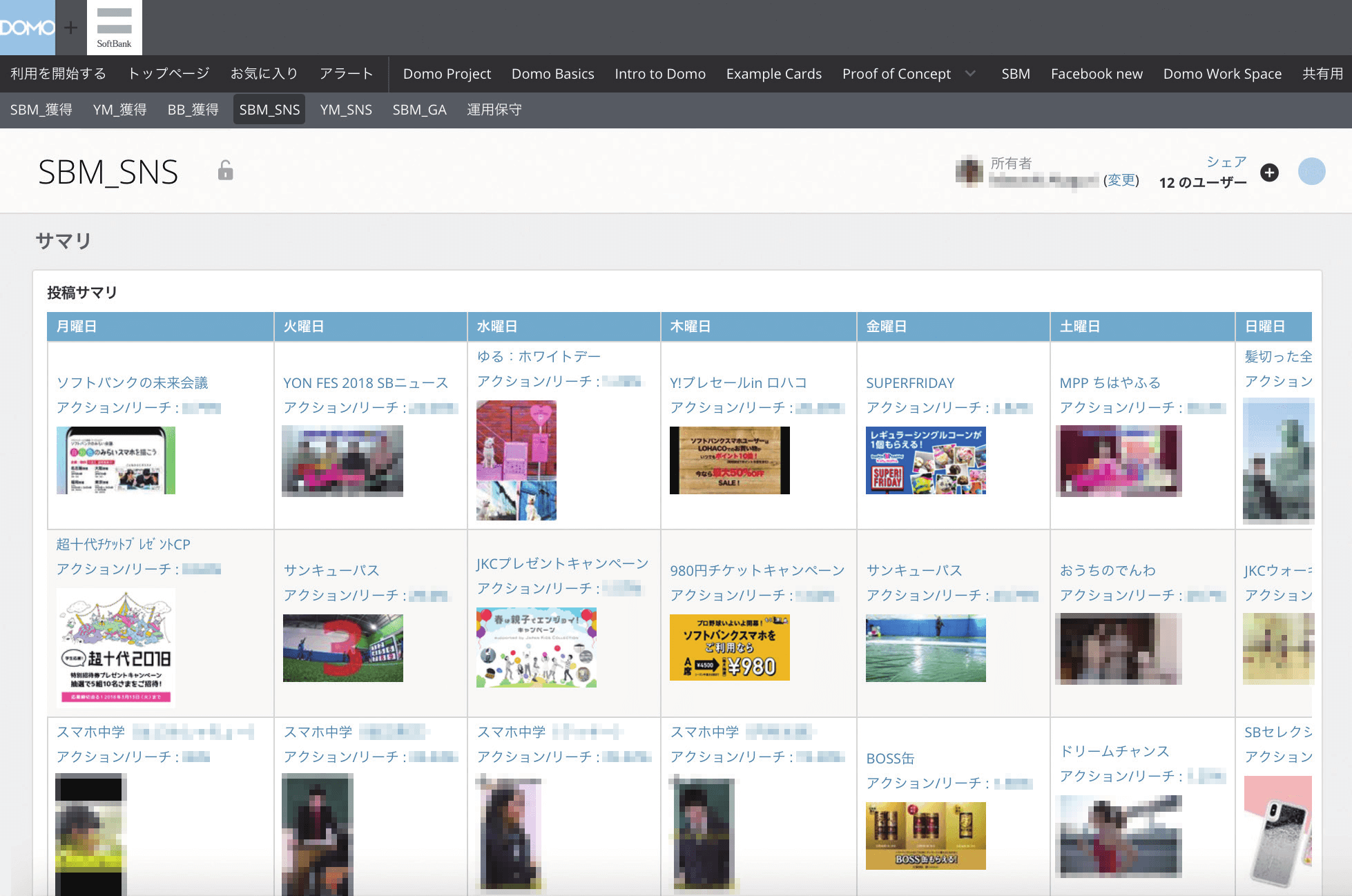Click the 超十代2018 poster thumbnail

coord(116,648)
